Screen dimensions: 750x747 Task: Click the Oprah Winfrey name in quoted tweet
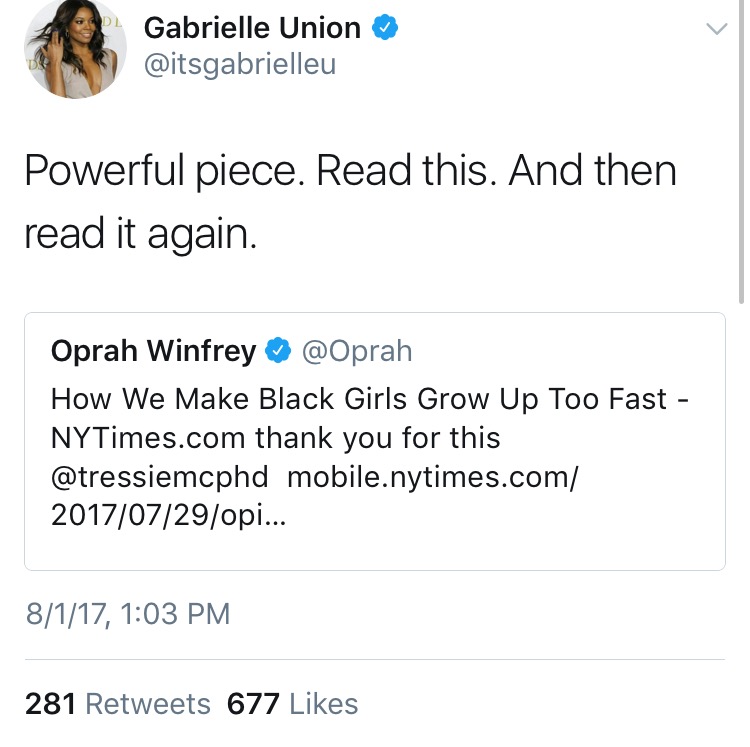[x=153, y=351]
